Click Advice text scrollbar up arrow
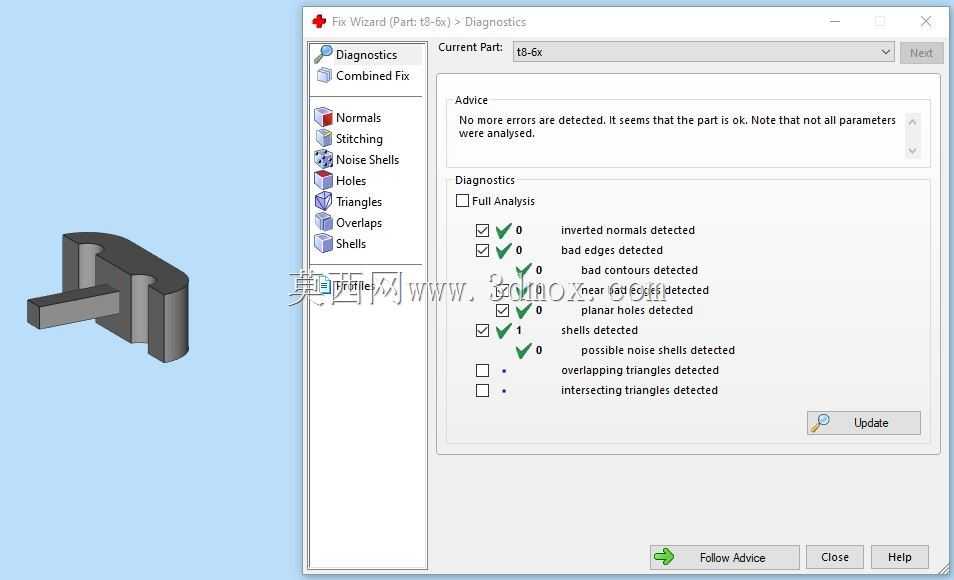 (x=912, y=122)
